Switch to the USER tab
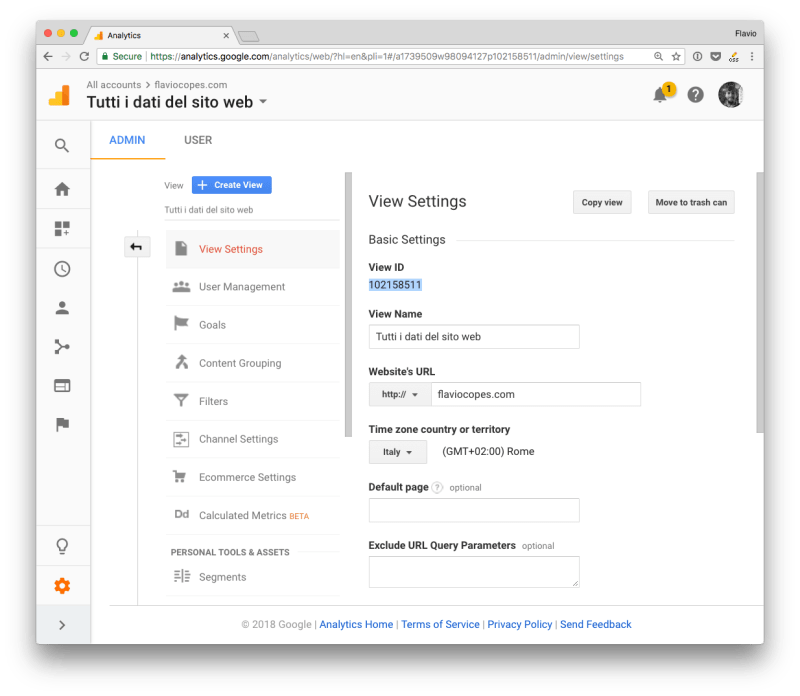Viewport: 800px width, 696px height. click(x=197, y=140)
